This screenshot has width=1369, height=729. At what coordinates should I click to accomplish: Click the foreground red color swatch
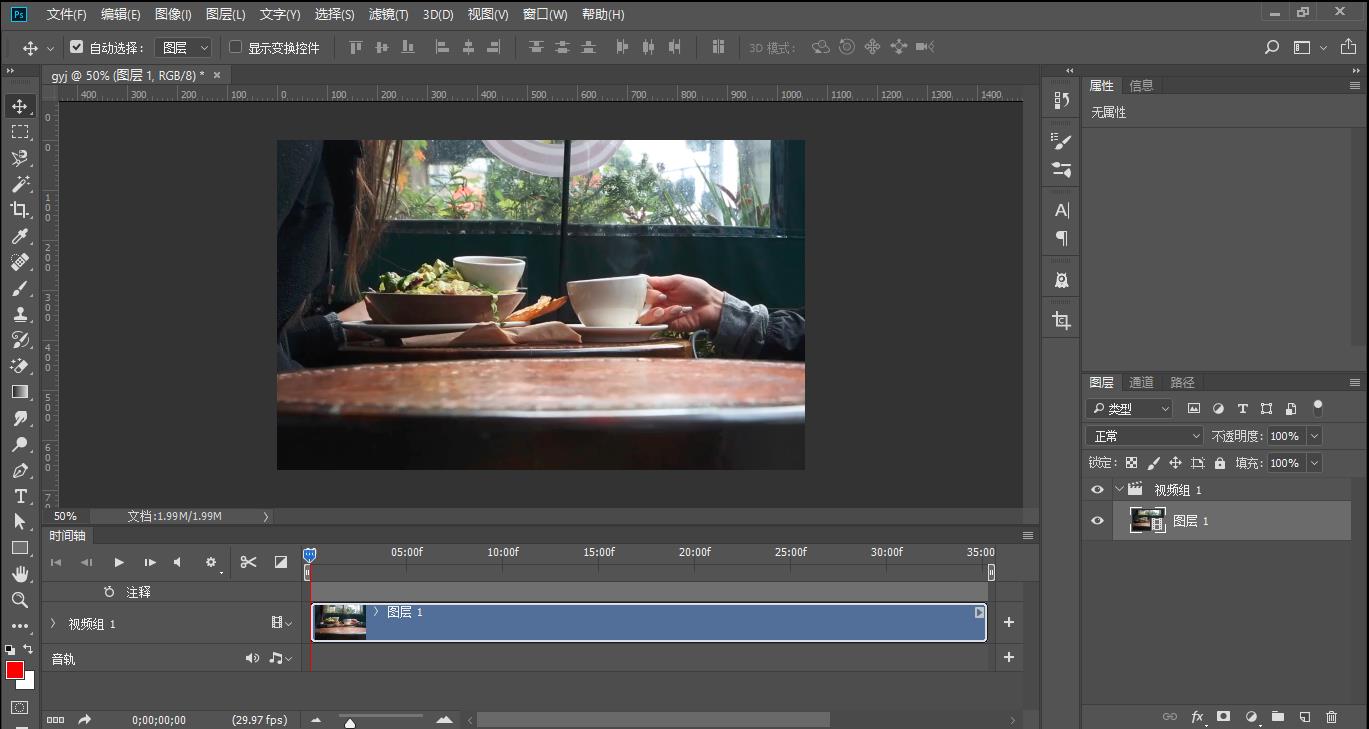(15, 670)
